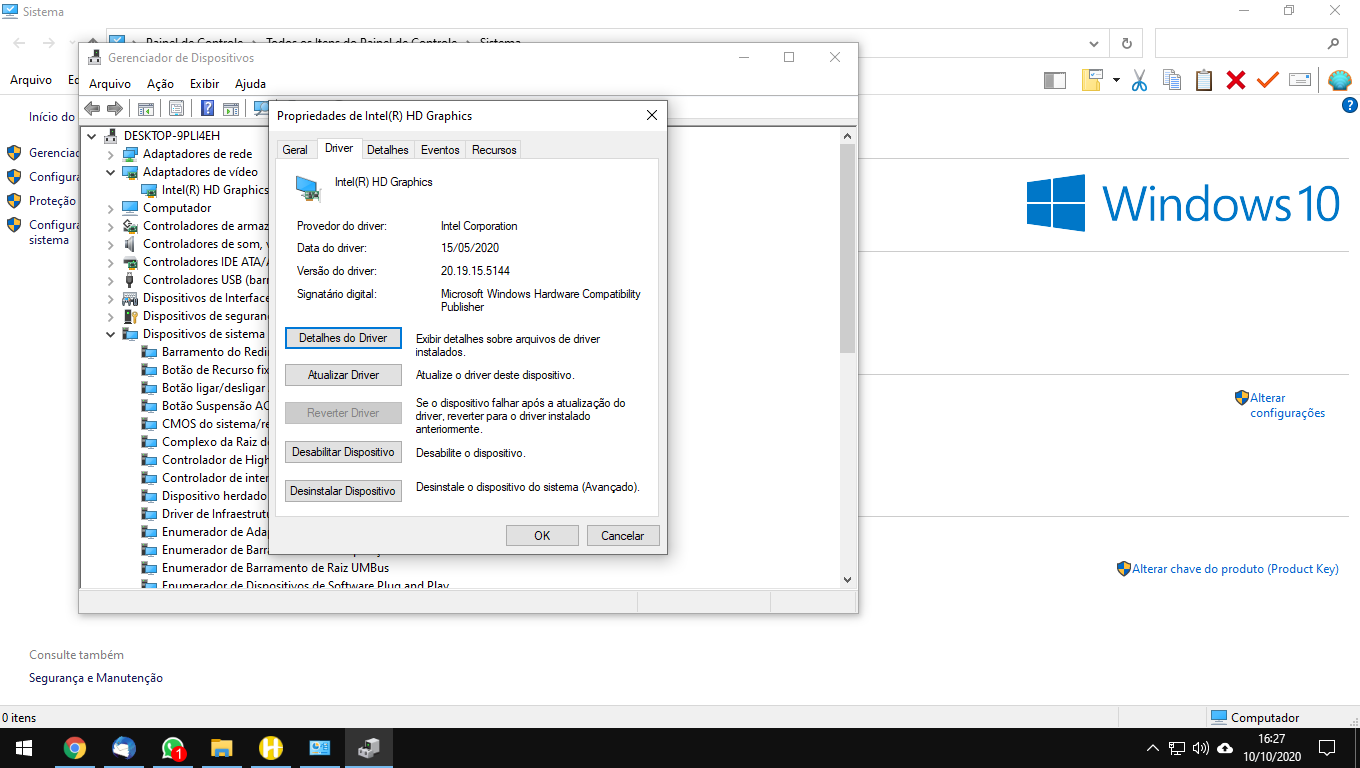Screen dimensions: 1360x768
Task: Expand the Controladores USB node
Action: coord(110,280)
